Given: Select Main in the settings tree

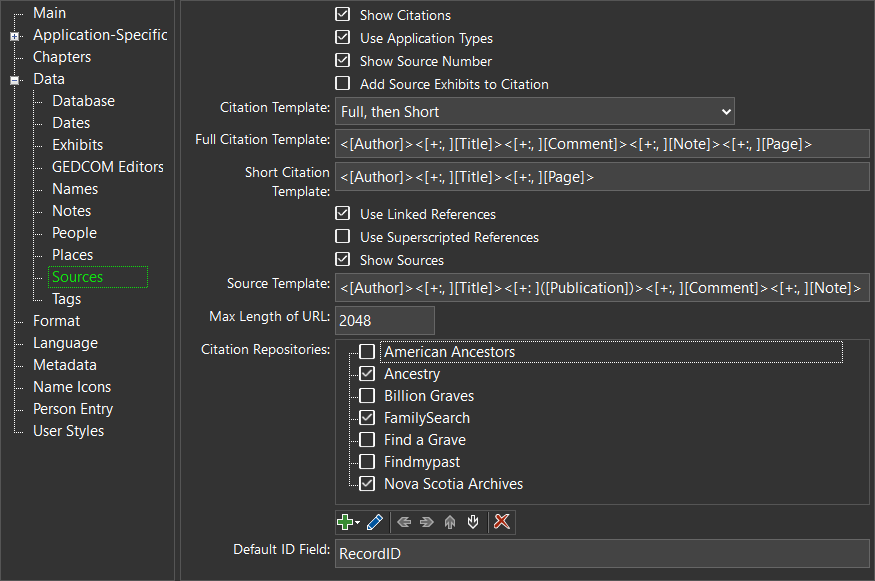Looking at the screenshot, I should [50, 13].
